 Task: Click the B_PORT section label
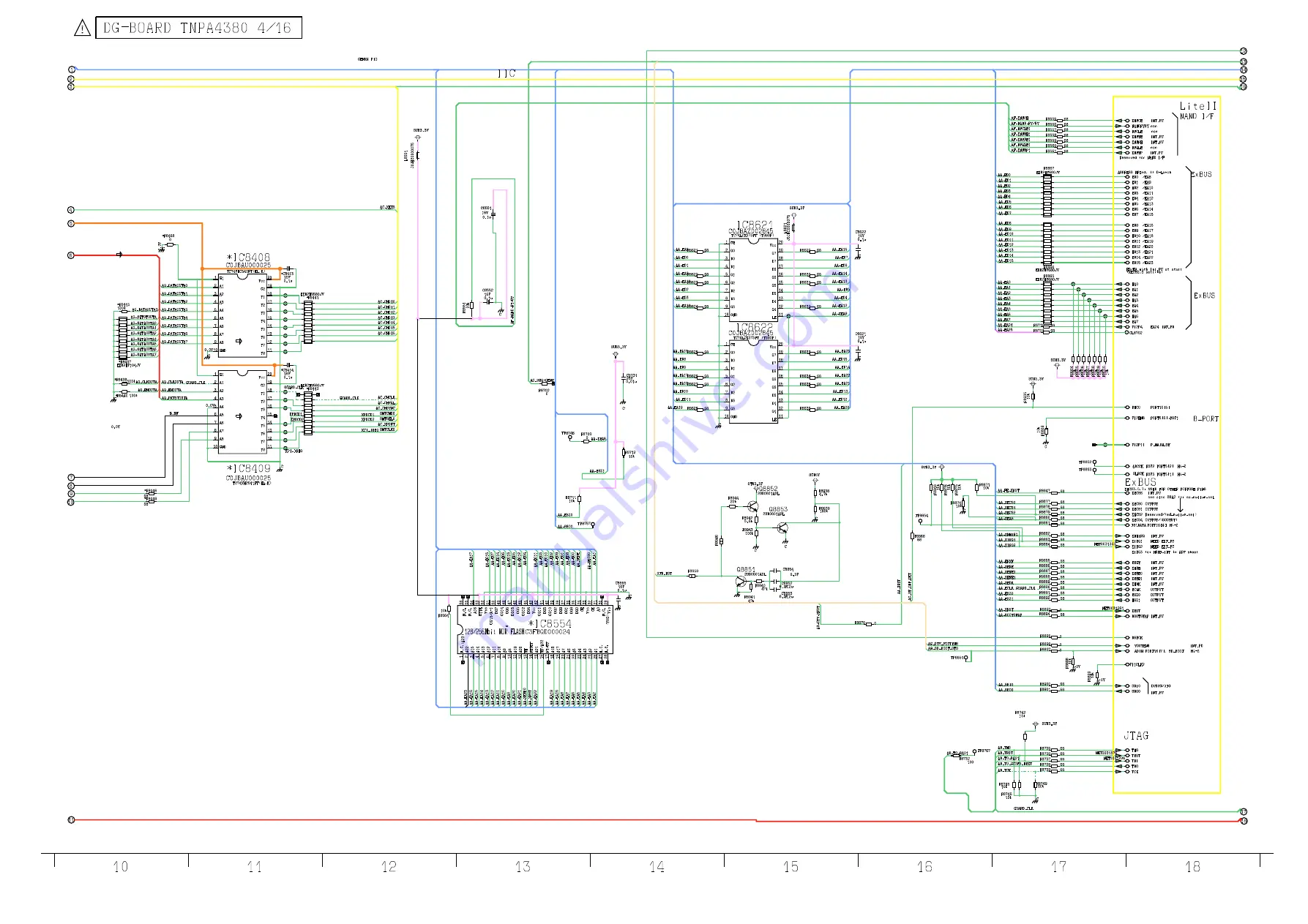click(x=1206, y=419)
